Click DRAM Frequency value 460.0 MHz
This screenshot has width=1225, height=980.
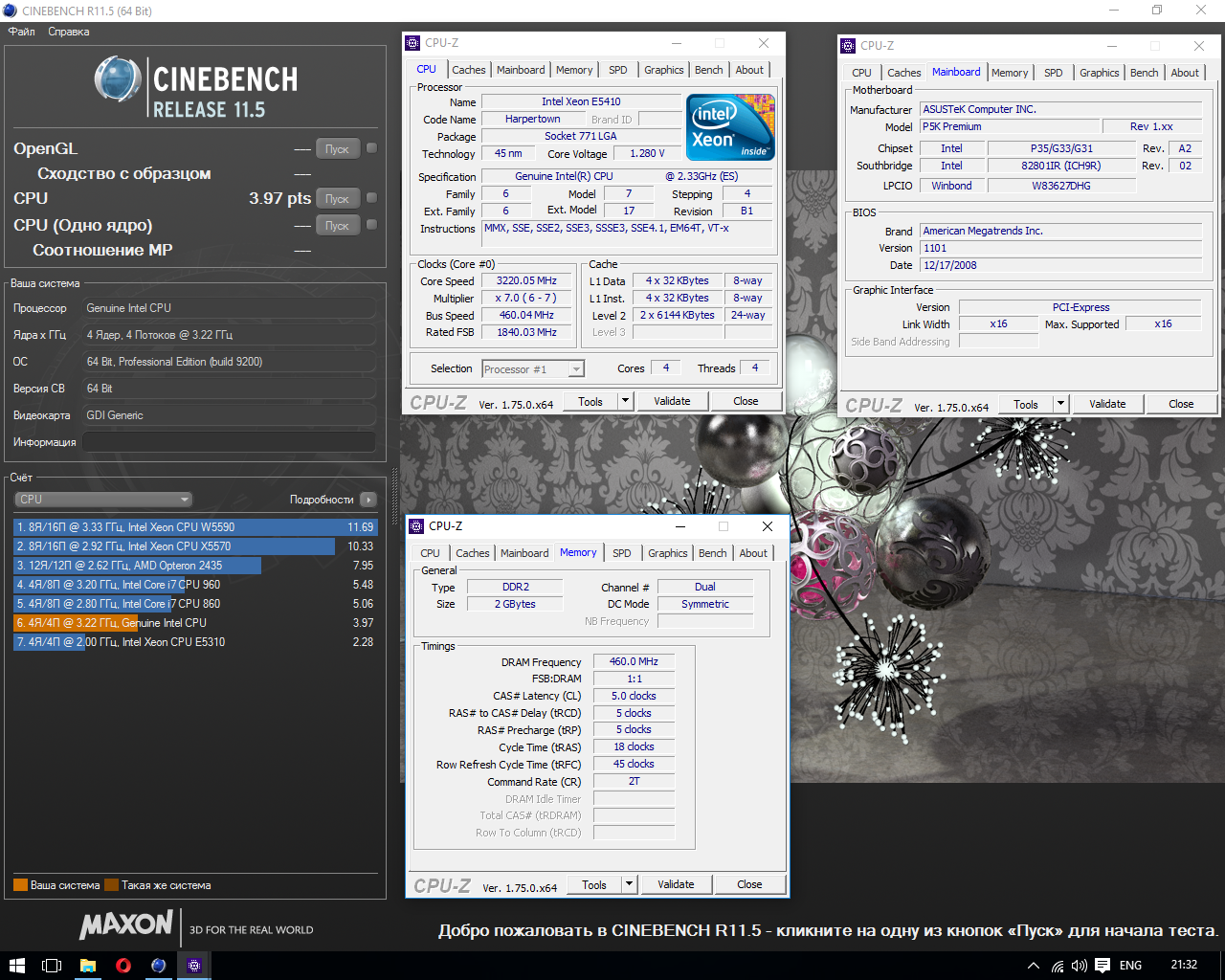(634, 661)
